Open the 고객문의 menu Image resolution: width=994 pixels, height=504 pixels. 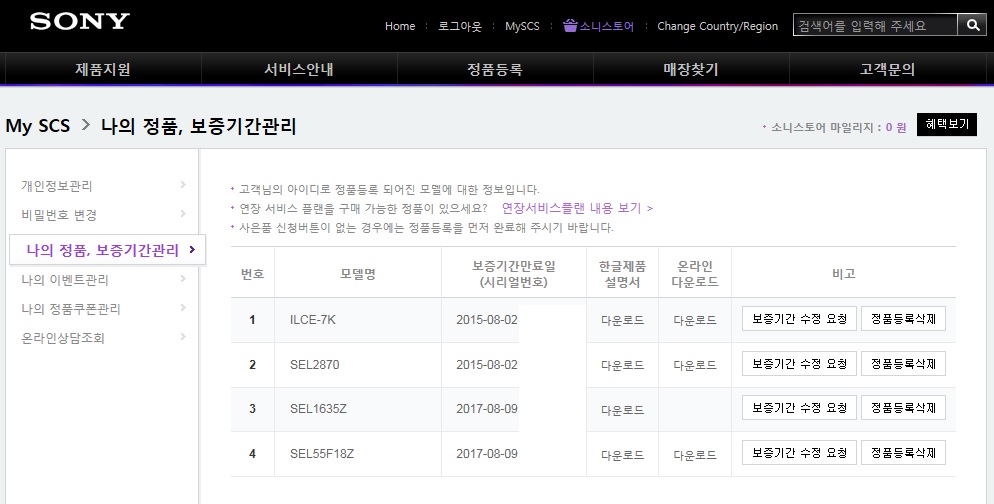pos(887,69)
